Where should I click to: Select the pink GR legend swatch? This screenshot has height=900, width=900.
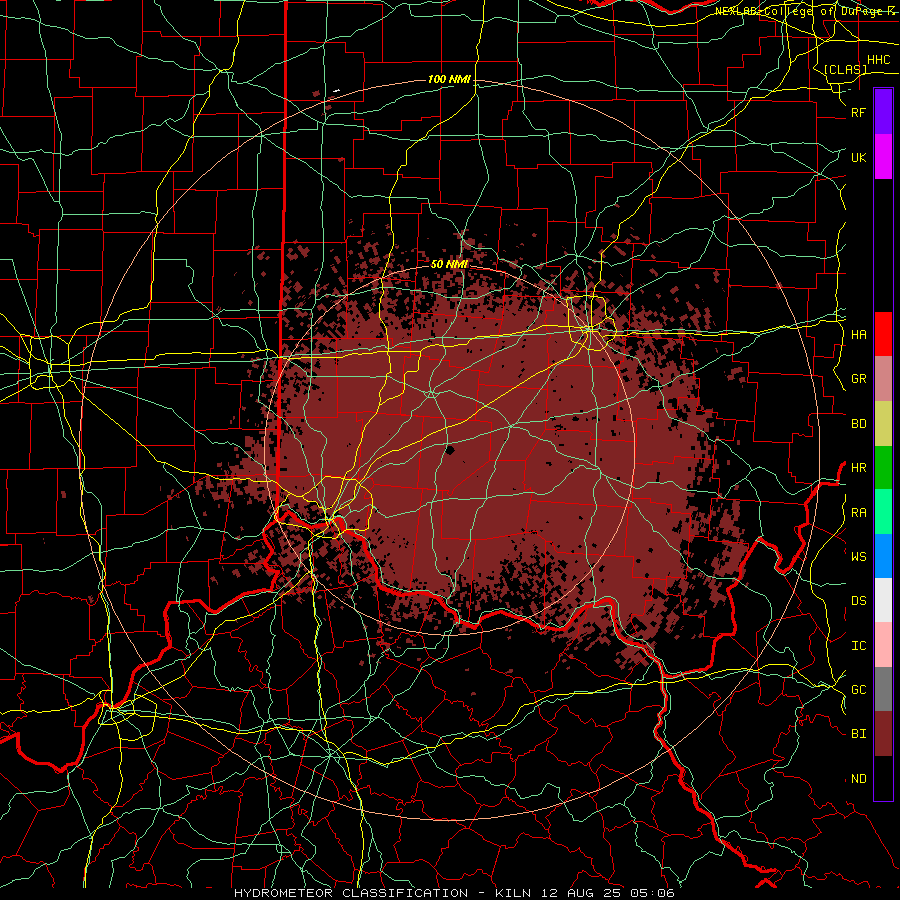(x=883, y=379)
